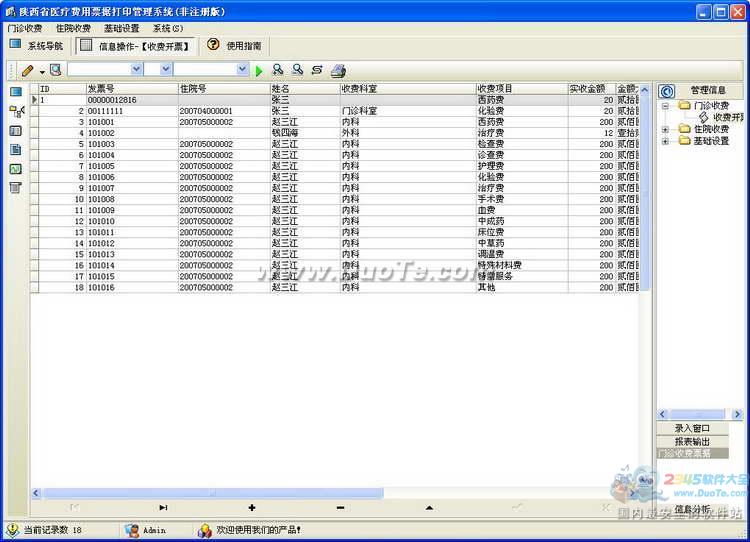Image resolution: width=750 pixels, height=542 pixels.
Task: Open the narrow middle operator dropdown
Action: 166,70
